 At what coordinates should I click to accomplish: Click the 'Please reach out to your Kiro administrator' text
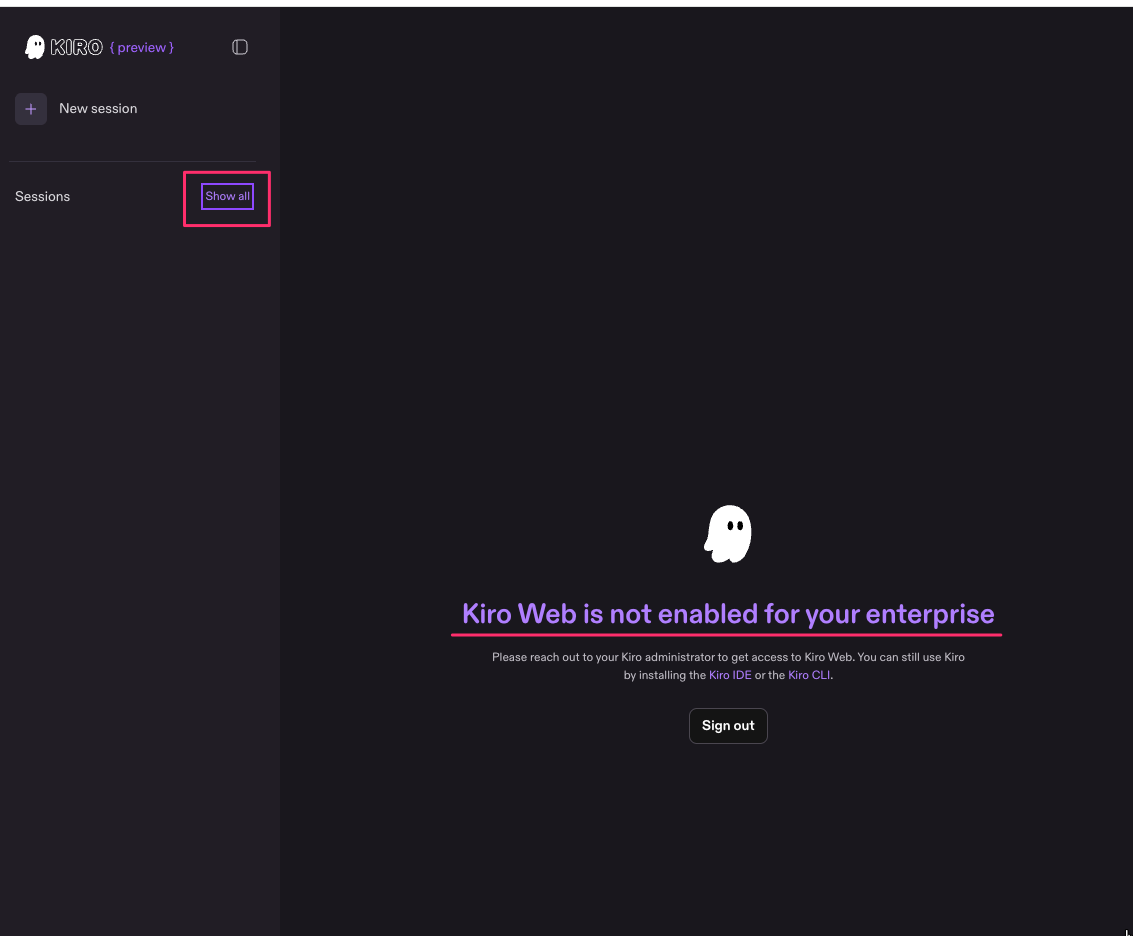pos(728,666)
